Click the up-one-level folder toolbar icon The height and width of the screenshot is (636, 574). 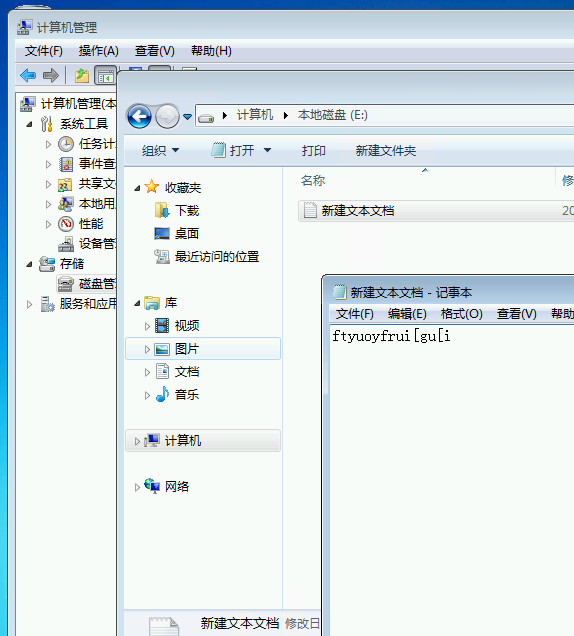[82, 75]
